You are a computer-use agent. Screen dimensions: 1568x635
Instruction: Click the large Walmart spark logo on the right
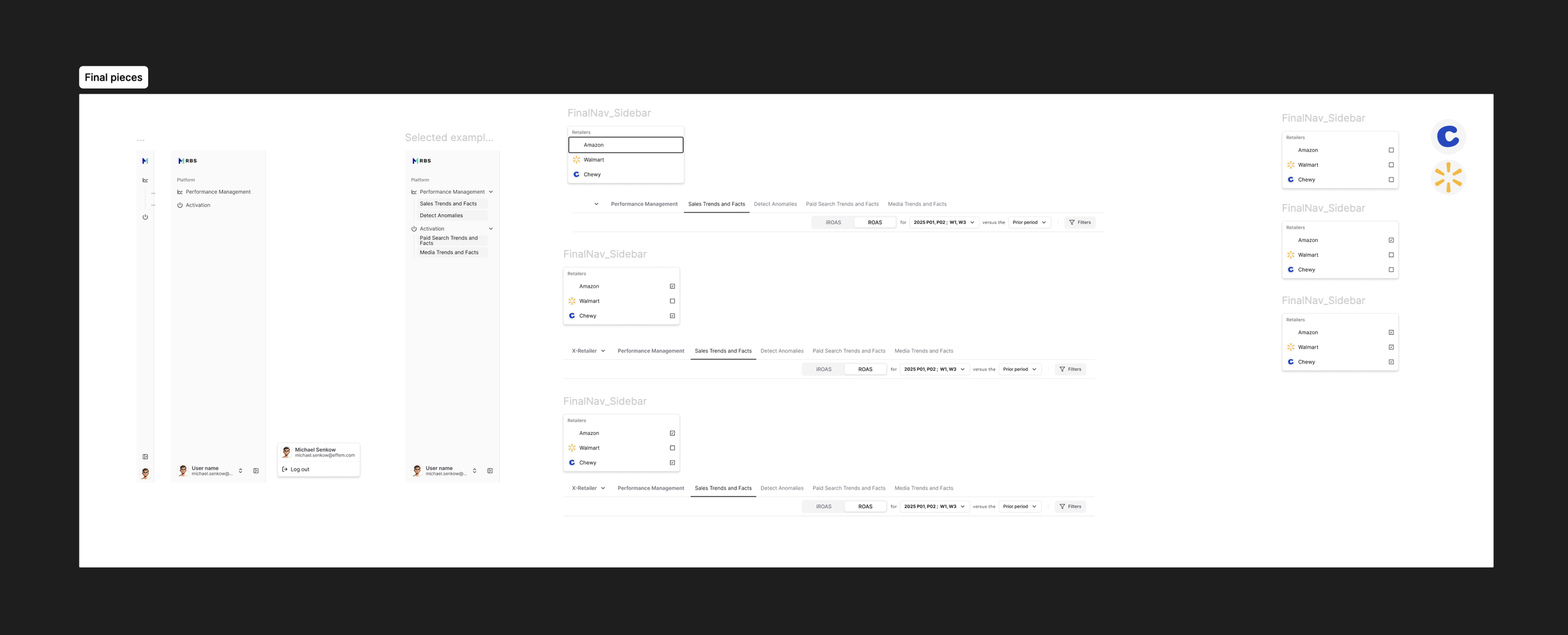pyautogui.click(x=1449, y=177)
